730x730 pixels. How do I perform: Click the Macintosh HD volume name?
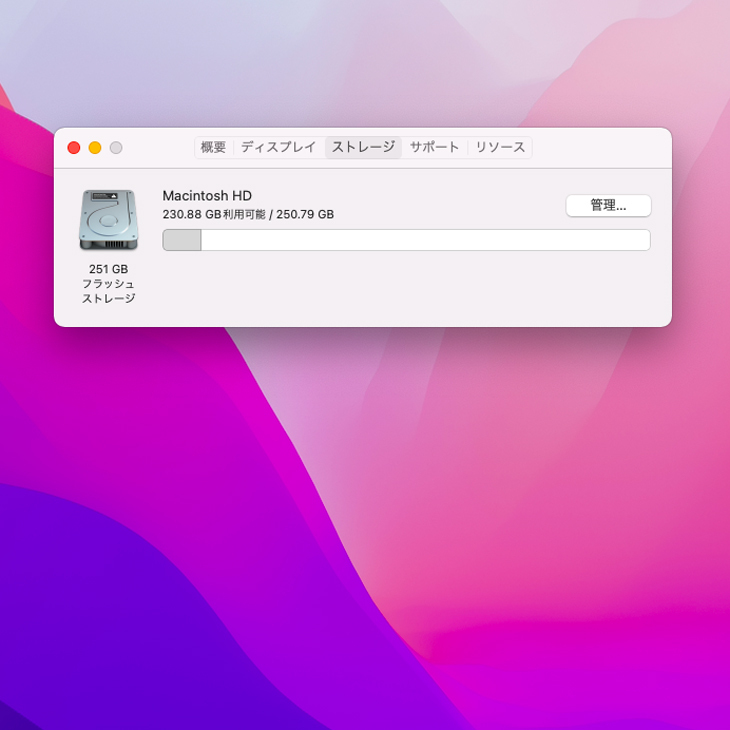click(207, 196)
